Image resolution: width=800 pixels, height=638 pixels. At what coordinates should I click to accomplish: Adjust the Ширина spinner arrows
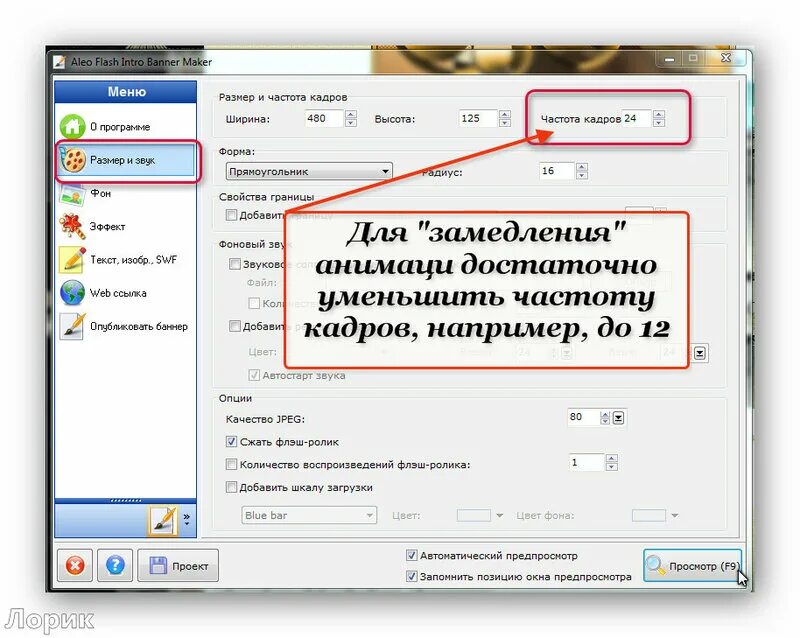pyautogui.click(x=351, y=118)
